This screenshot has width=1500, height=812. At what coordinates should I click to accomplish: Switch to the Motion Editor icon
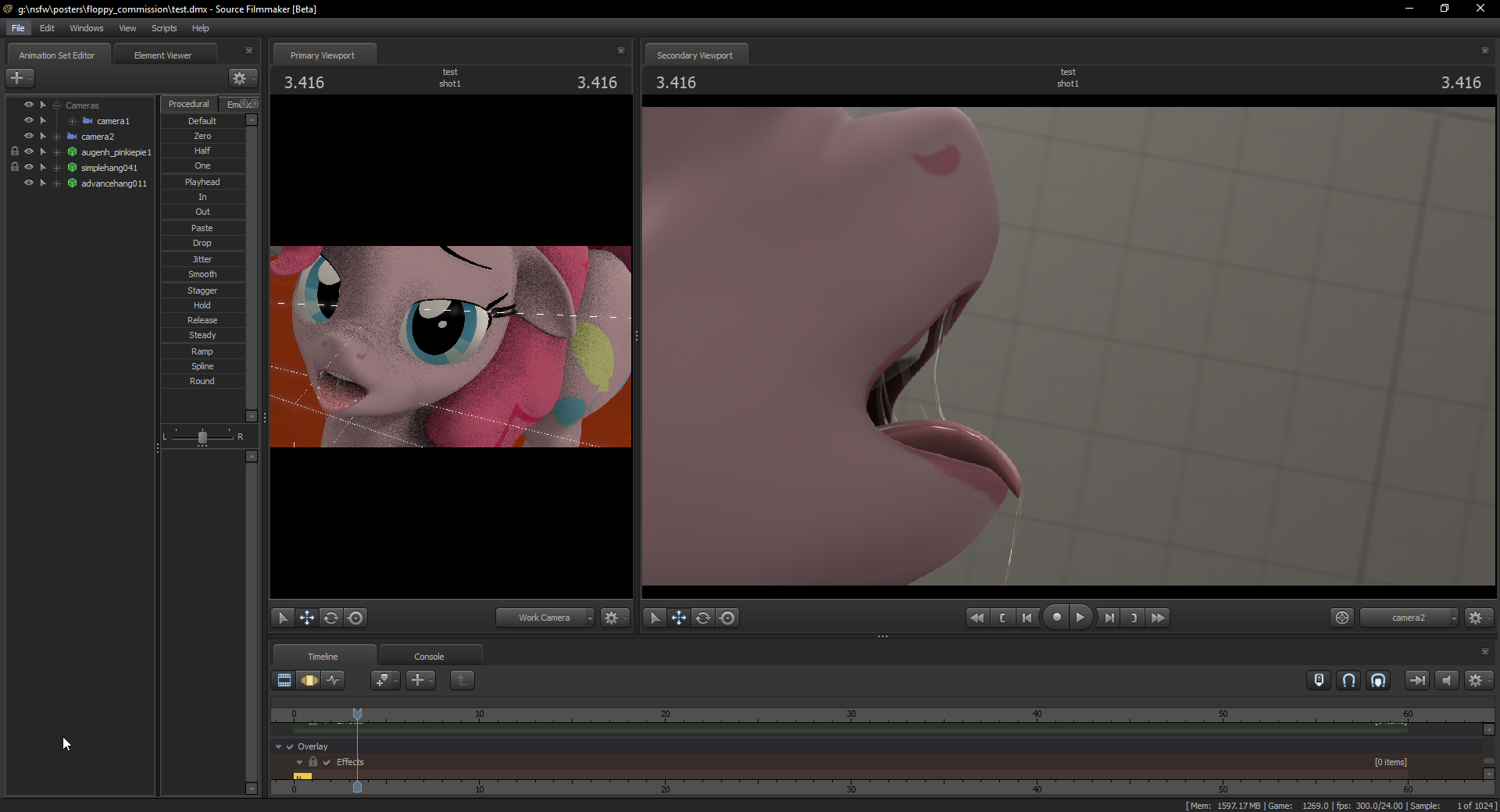click(x=309, y=680)
